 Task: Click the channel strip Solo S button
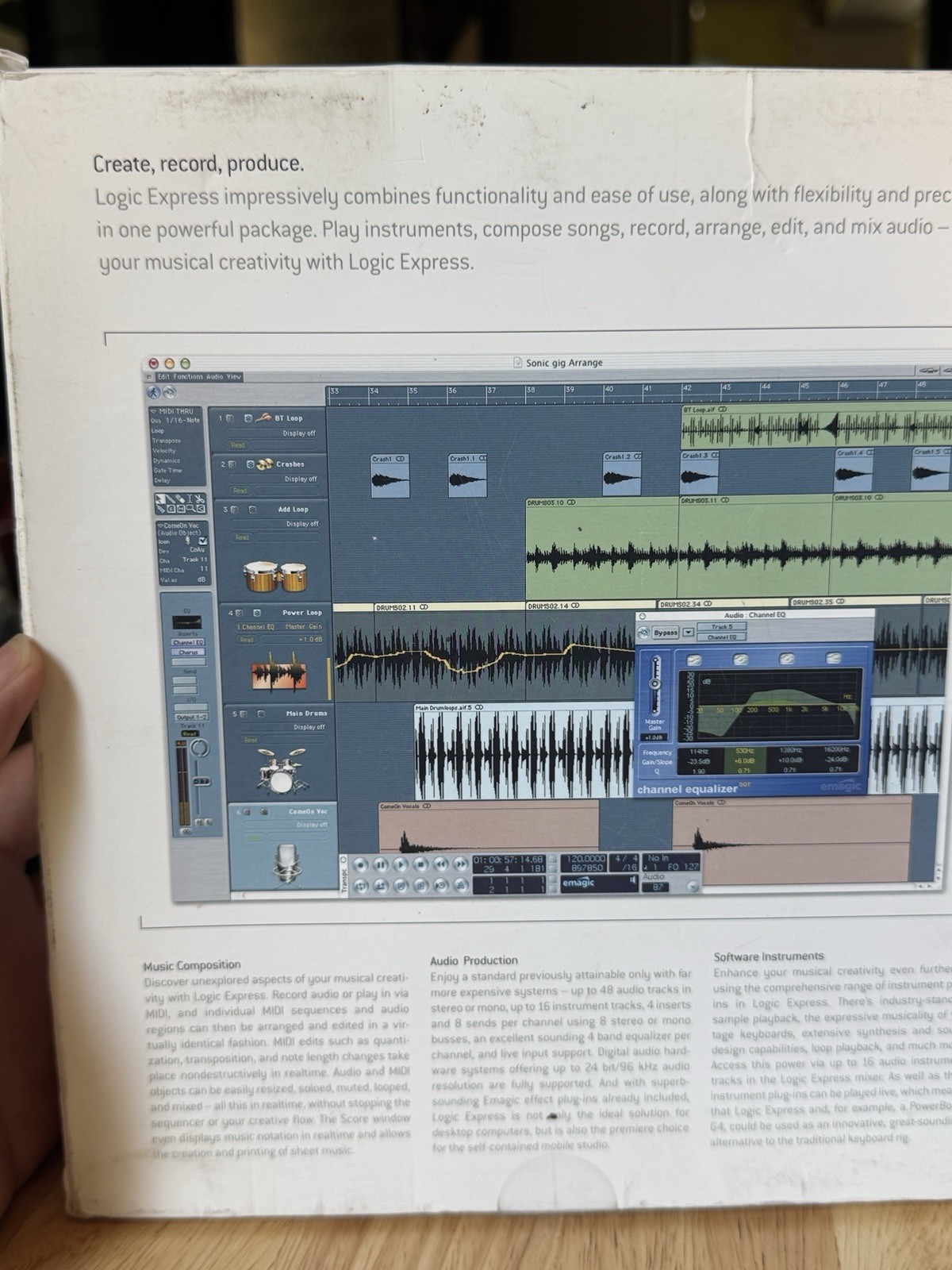209,822
